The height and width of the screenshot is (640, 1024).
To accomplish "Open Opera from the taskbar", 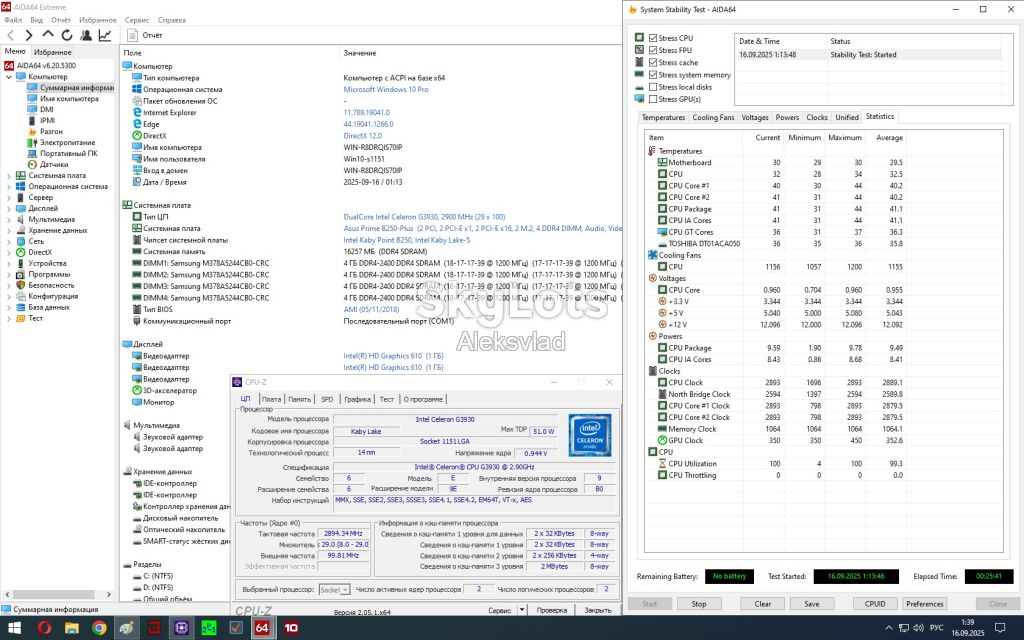I will point(44,628).
